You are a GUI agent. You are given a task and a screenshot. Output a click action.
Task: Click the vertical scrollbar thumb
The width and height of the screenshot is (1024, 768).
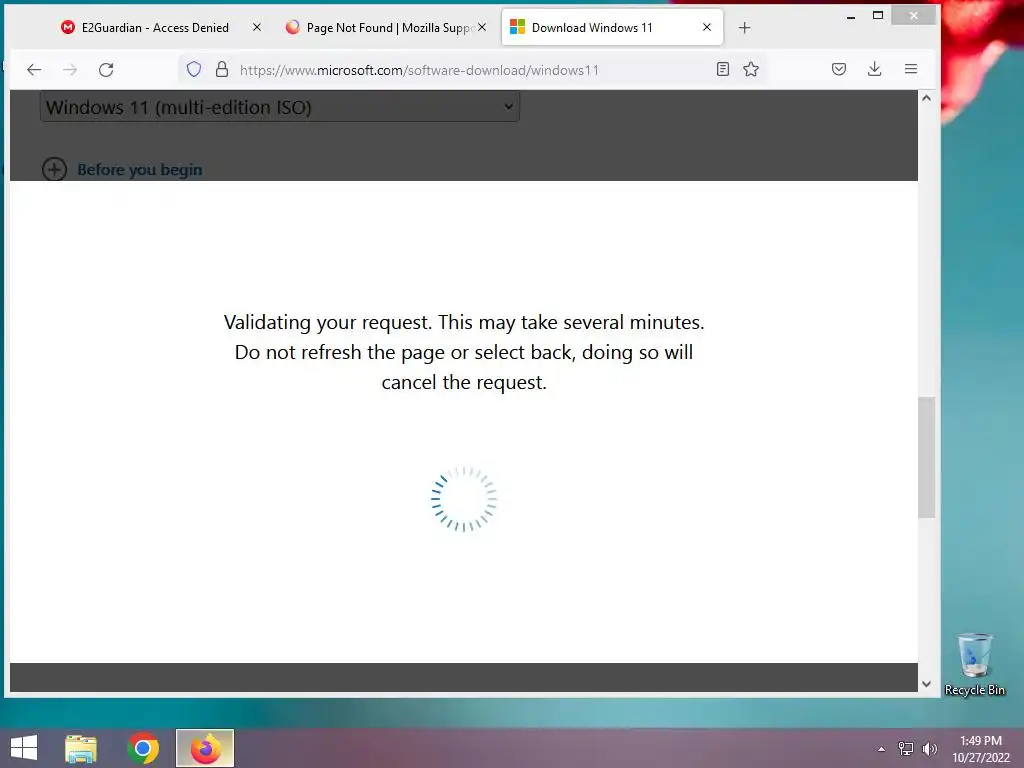[926, 457]
